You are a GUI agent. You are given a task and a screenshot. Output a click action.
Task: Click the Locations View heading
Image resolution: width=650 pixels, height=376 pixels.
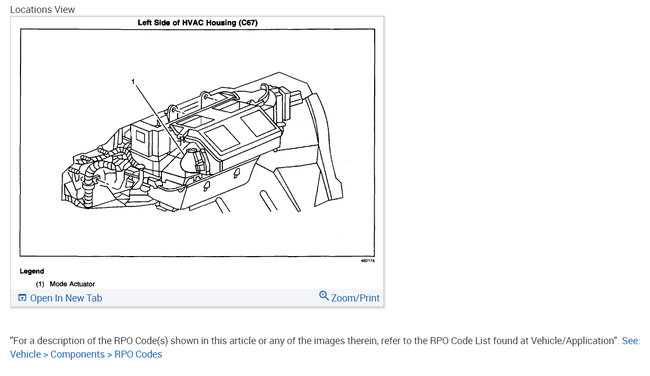pyautogui.click(x=42, y=10)
